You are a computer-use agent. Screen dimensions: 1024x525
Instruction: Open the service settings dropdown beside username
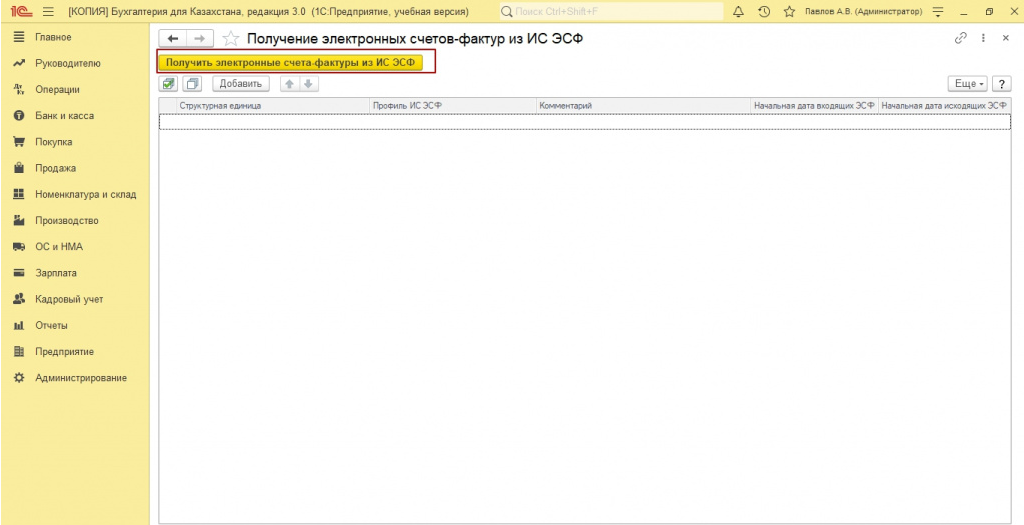(x=937, y=11)
